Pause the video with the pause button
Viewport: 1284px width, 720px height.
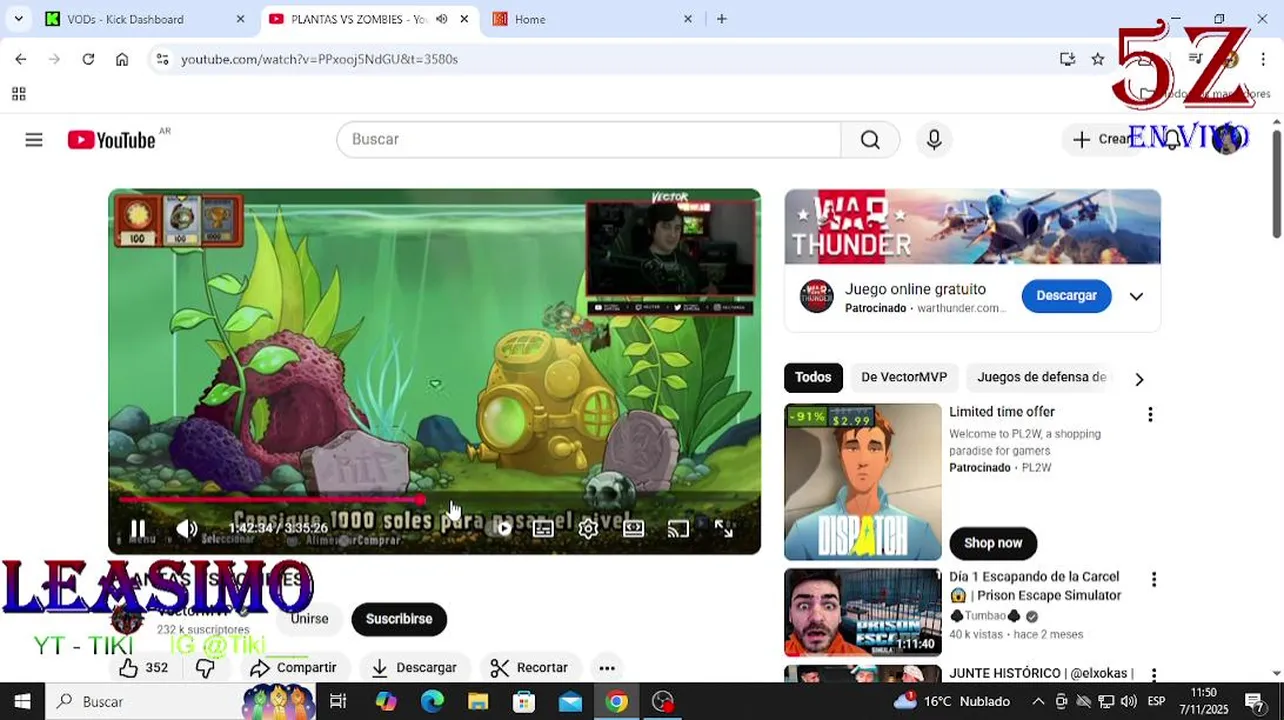[138, 528]
